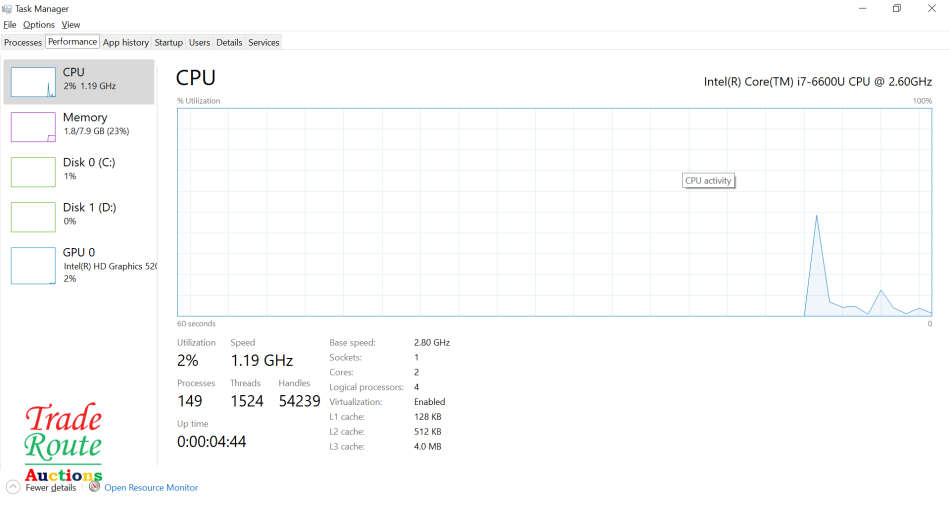Switch to the Users tab
This screenshot has width=950, height=505.
[200, 42]
